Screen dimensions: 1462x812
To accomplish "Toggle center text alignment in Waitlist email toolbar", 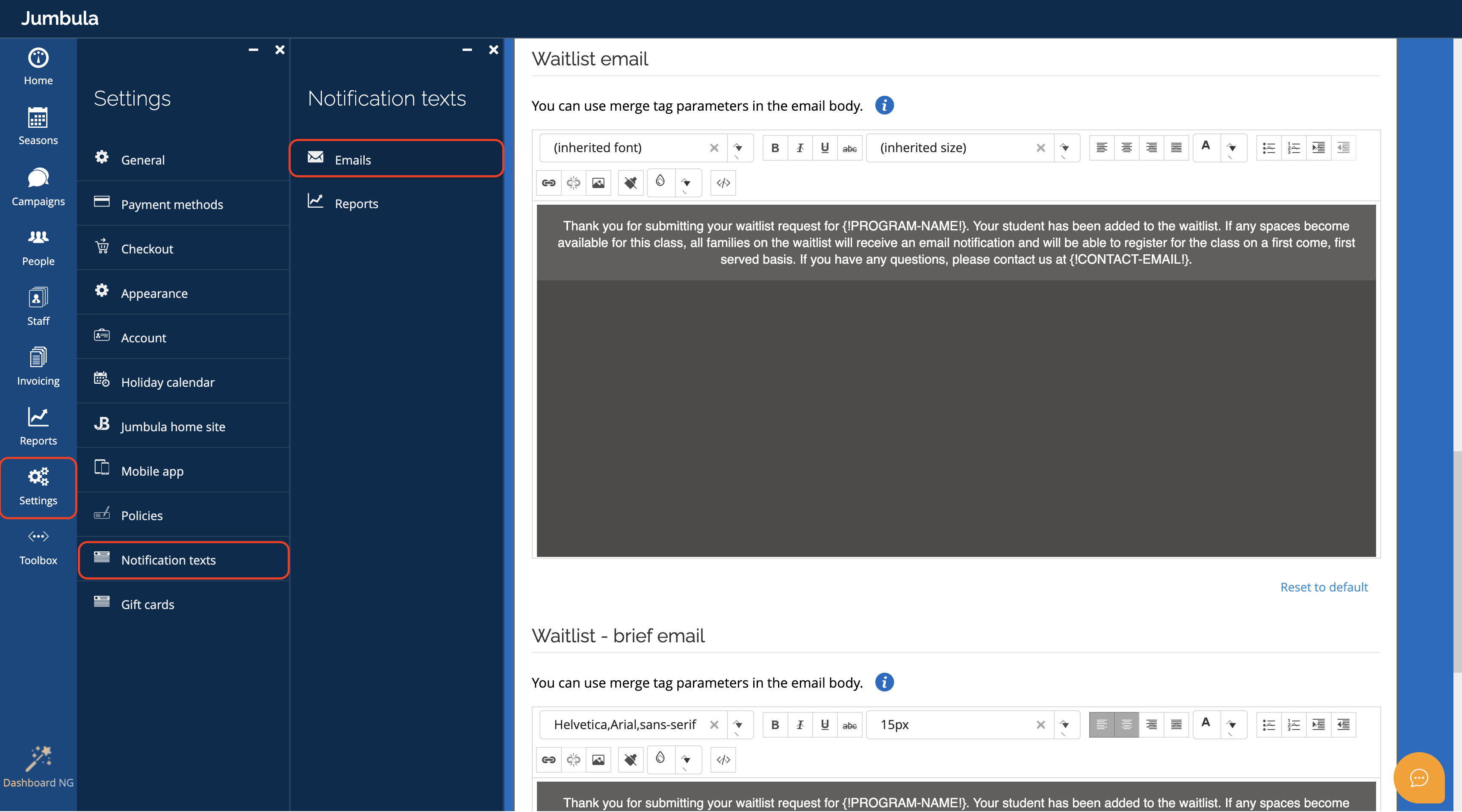I will (1126, 148).
